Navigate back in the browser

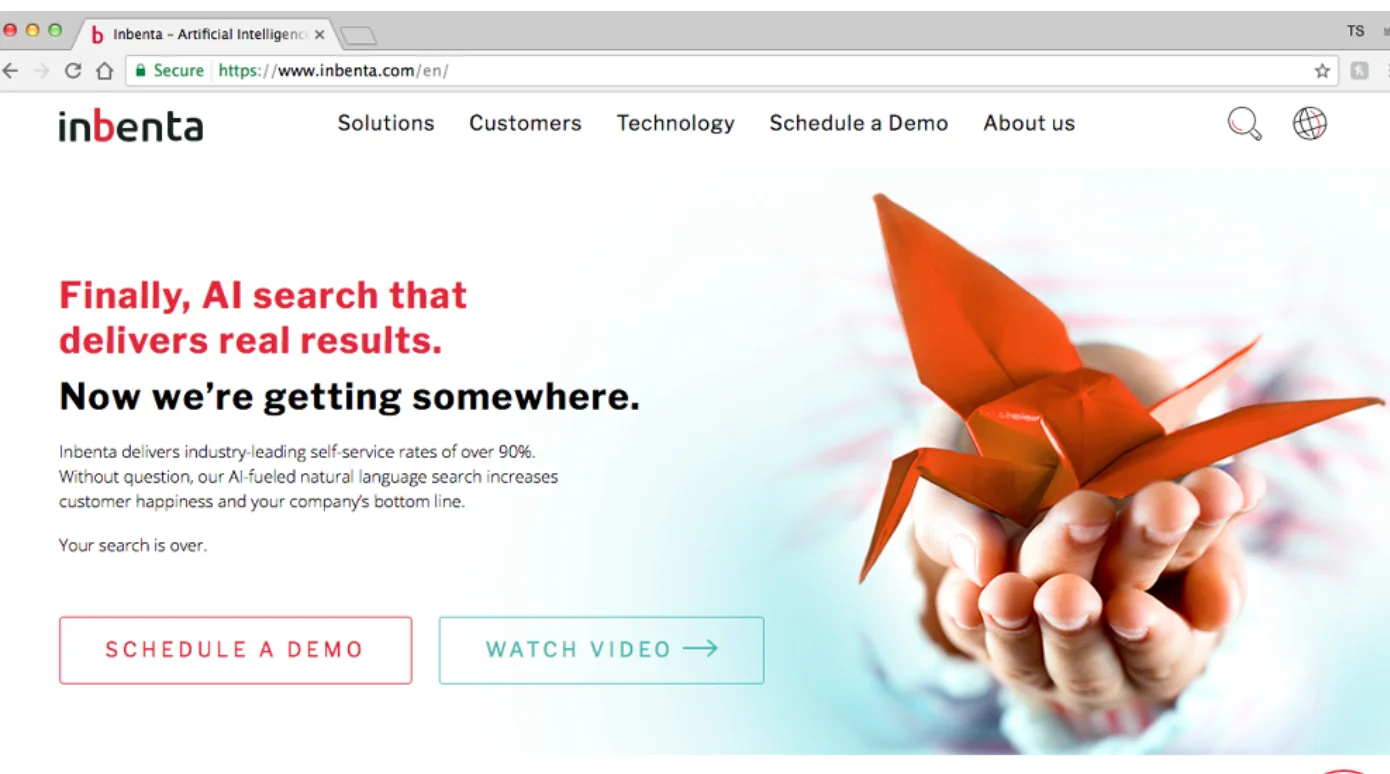coord(10,71)
